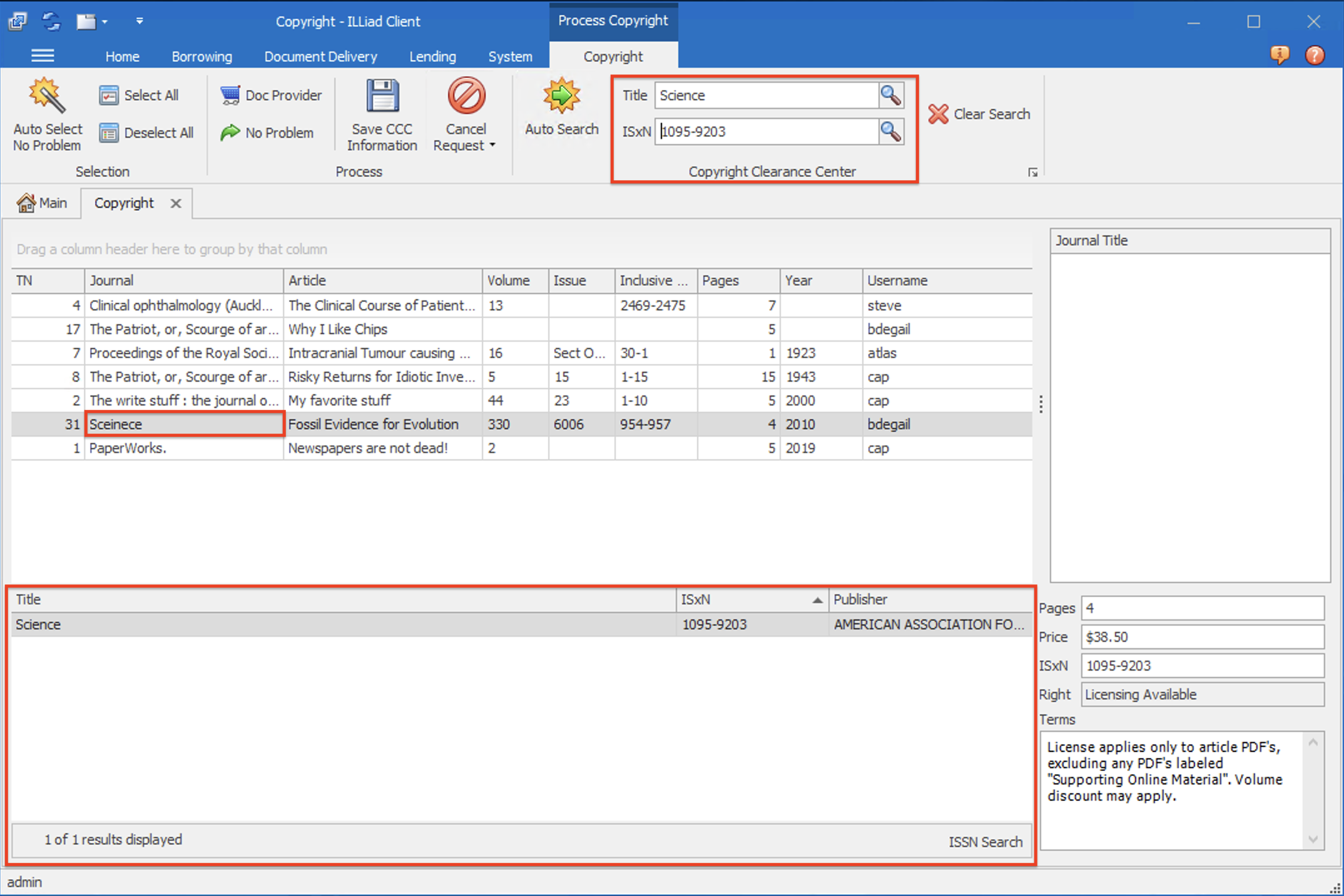Screen dimensions: 1344x896
Task: Click the Clear Search red X icon
Action: (938, 114)
